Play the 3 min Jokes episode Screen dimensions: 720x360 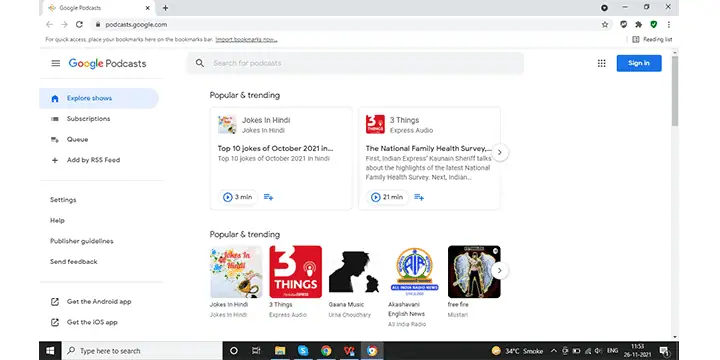(238, 197)
